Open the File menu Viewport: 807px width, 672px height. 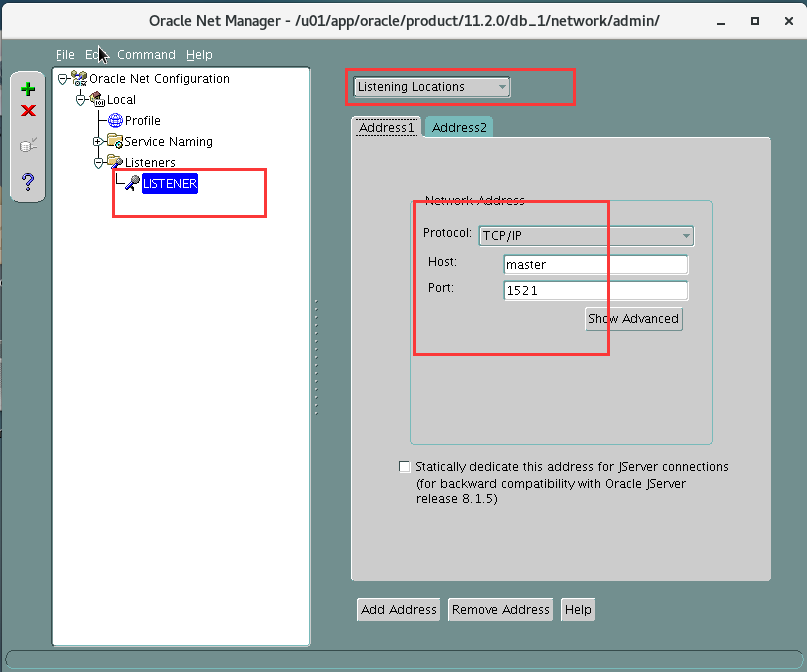tap(65, 55)
